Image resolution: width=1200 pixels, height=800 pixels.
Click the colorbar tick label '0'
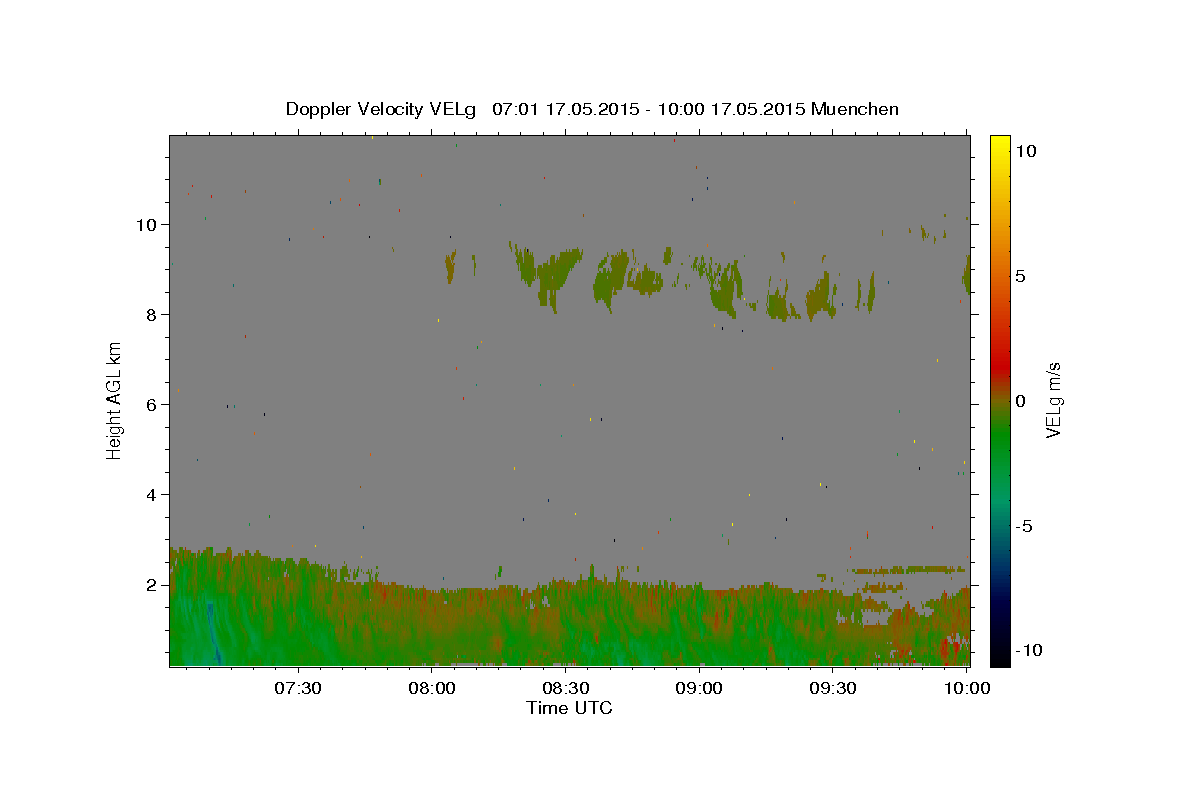(x=1021, y=401)
